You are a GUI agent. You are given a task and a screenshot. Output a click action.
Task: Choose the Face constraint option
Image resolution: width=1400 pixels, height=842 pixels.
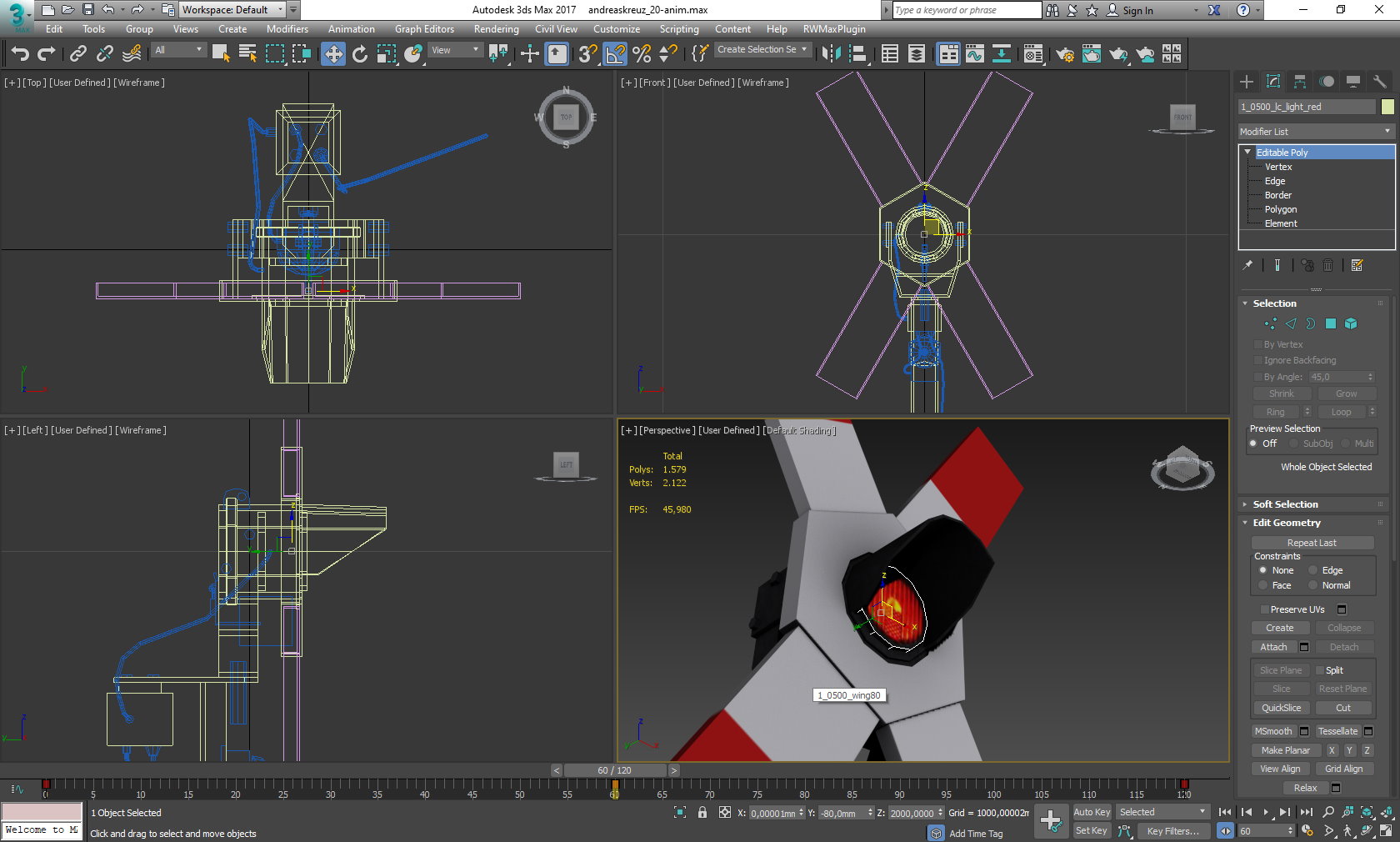tap(1262, 585)
